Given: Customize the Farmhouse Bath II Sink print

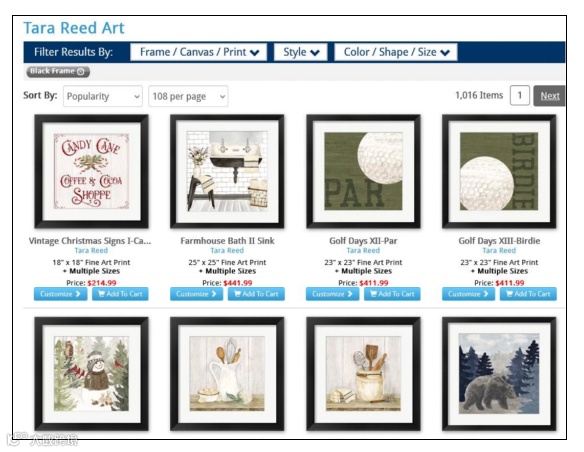Looking at the screenshot, I should pos(196,294).
